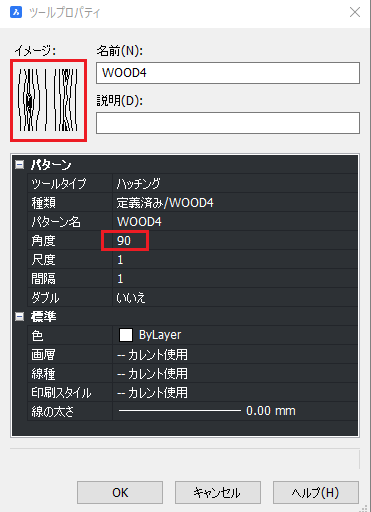Open the 線種 カレント使用 dropdown

coord(235,373)
